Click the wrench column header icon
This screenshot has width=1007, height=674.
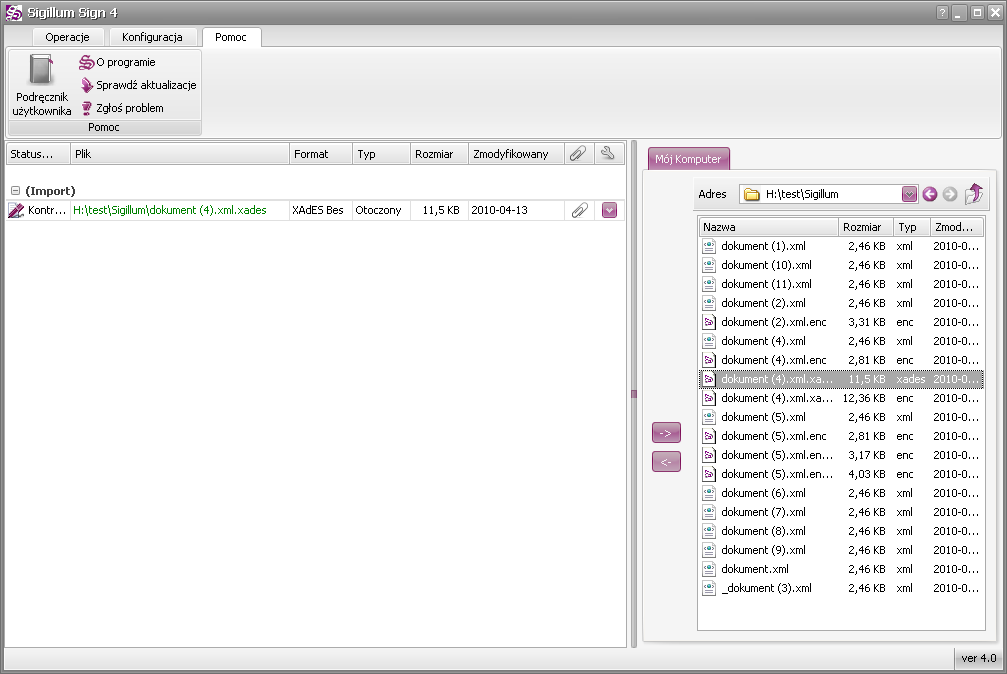[608, 154]
